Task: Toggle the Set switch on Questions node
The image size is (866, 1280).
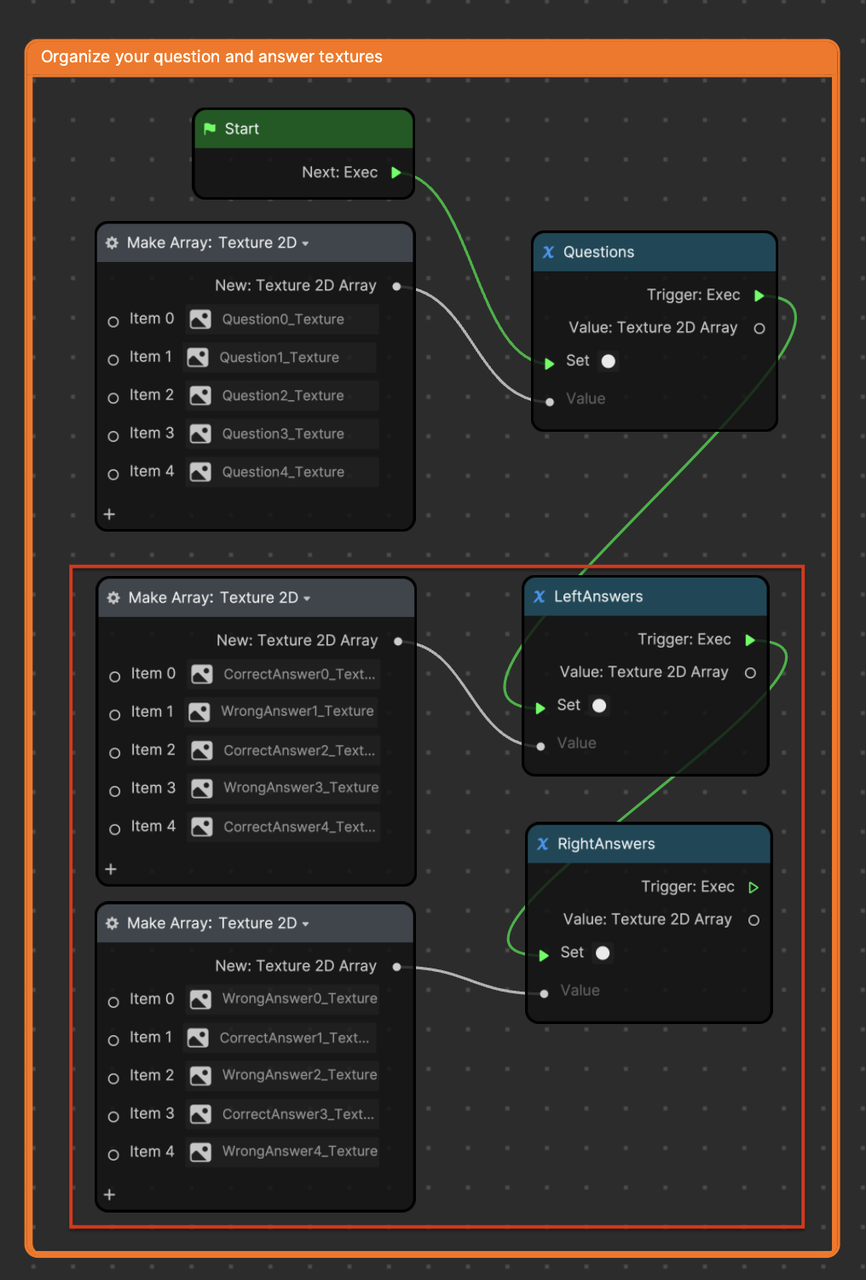Action: tap(608, 361)
